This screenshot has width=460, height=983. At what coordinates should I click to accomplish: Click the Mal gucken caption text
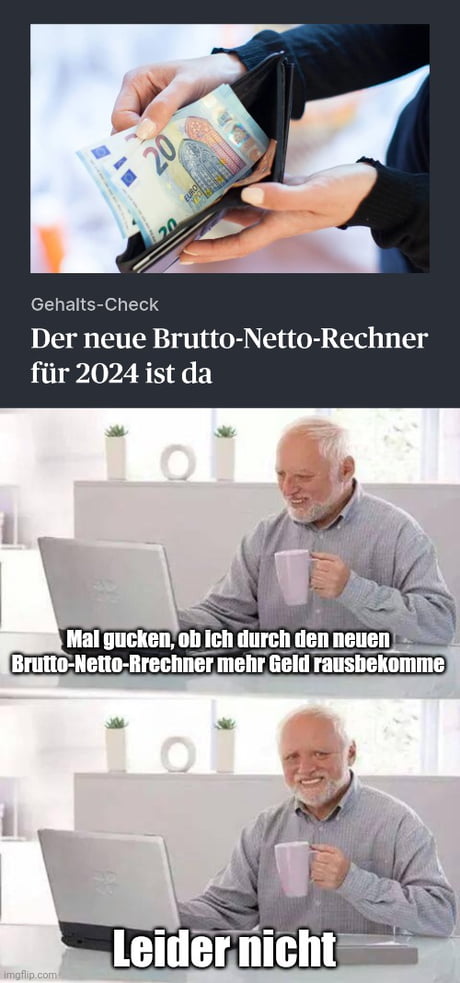pyautogui.click(x=228, y=653)
